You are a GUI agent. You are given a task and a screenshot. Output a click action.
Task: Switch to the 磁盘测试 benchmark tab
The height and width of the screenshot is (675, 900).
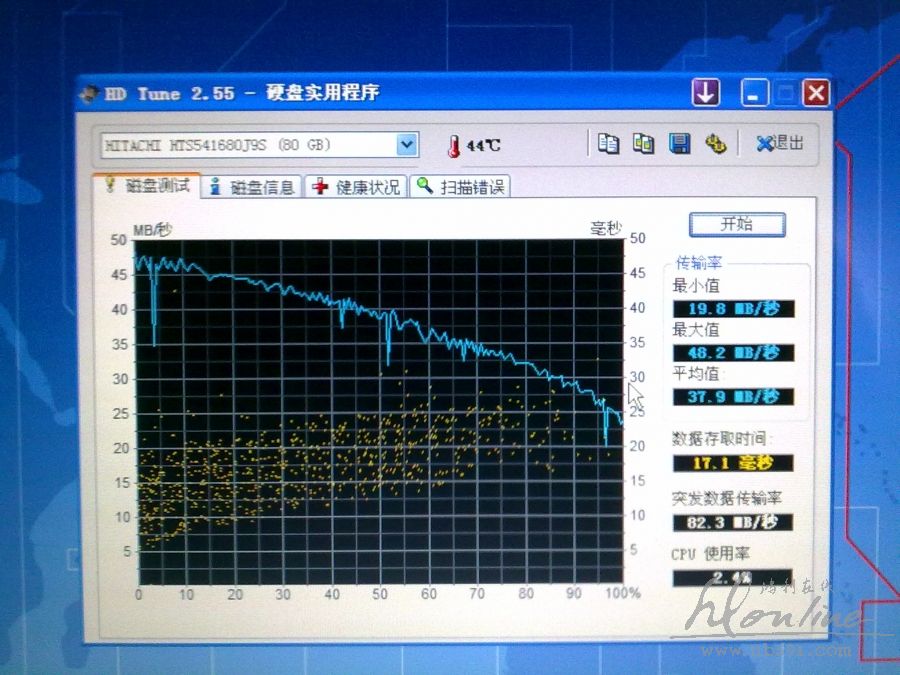pyautogui.click(x=146, y=186)
